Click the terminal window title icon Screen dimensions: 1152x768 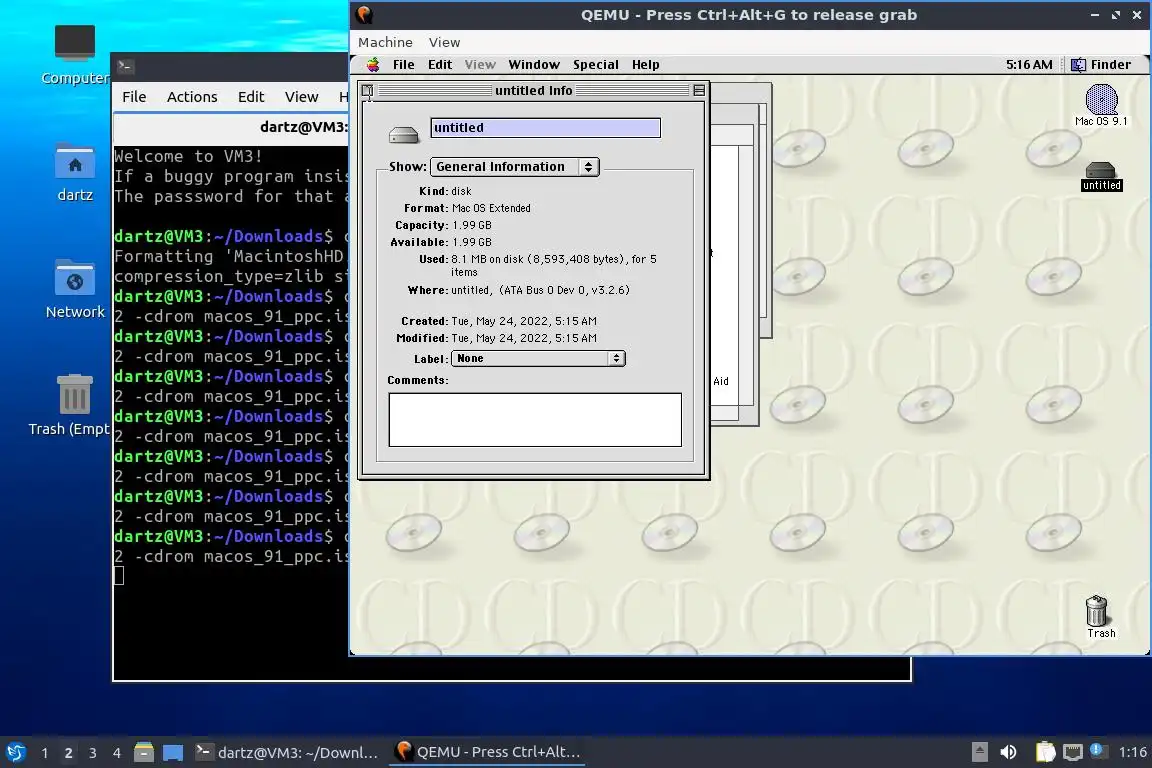[x=125, y=66]
